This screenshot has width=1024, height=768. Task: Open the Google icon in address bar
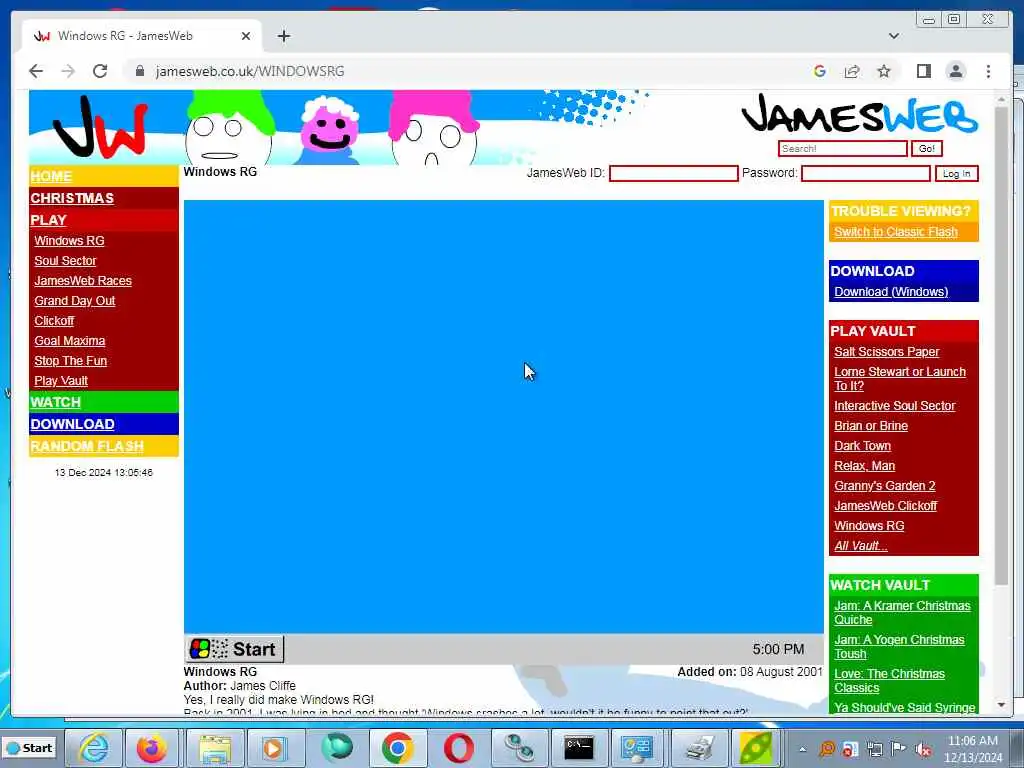click(820, 71)
